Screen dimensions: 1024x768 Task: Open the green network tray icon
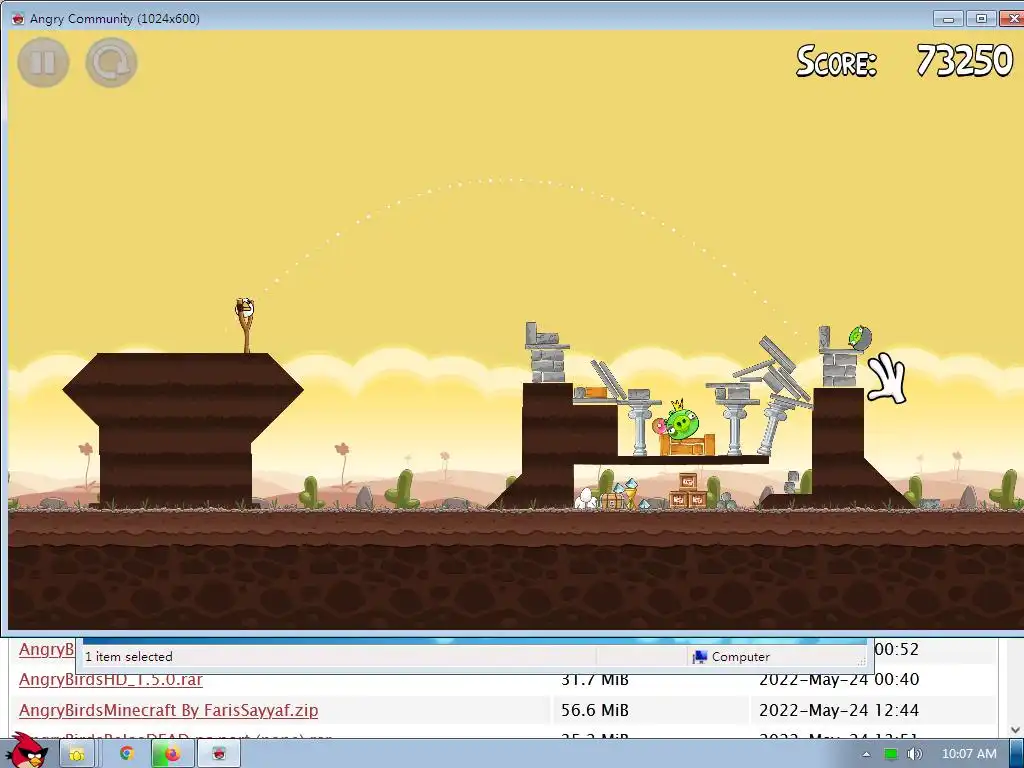point(891,754)
